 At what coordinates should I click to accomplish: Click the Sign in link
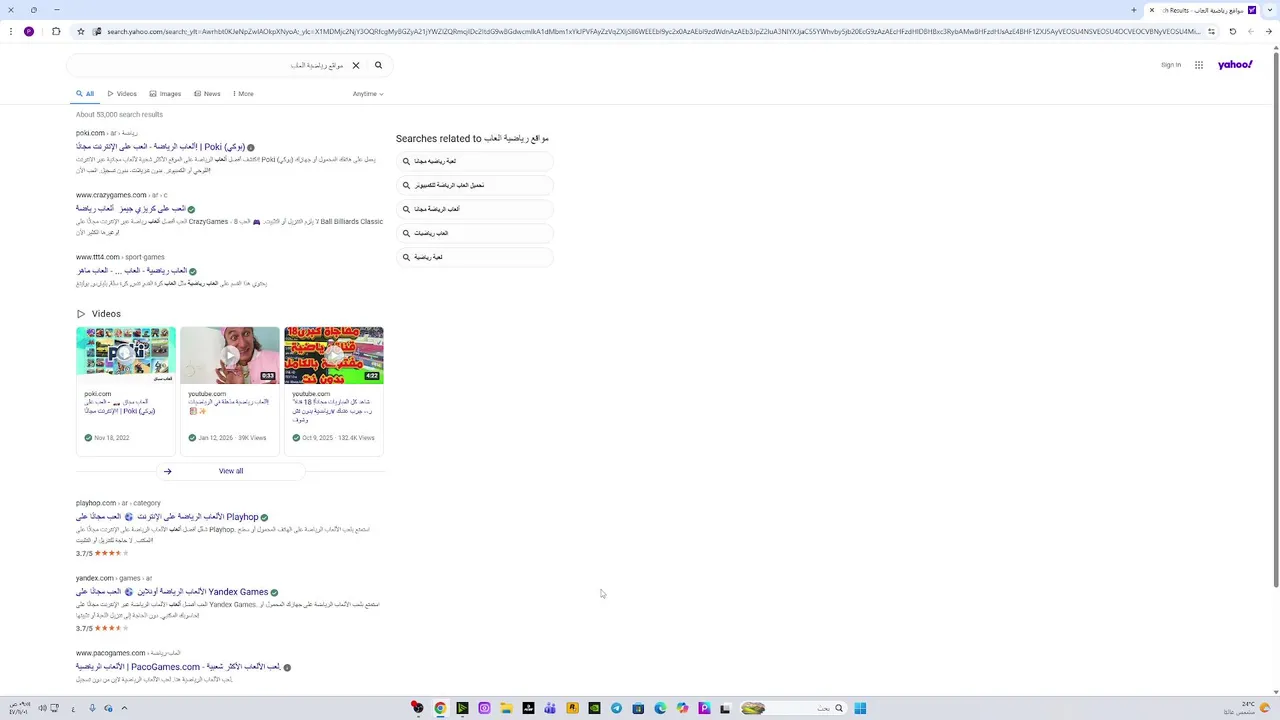(1171, 65)
